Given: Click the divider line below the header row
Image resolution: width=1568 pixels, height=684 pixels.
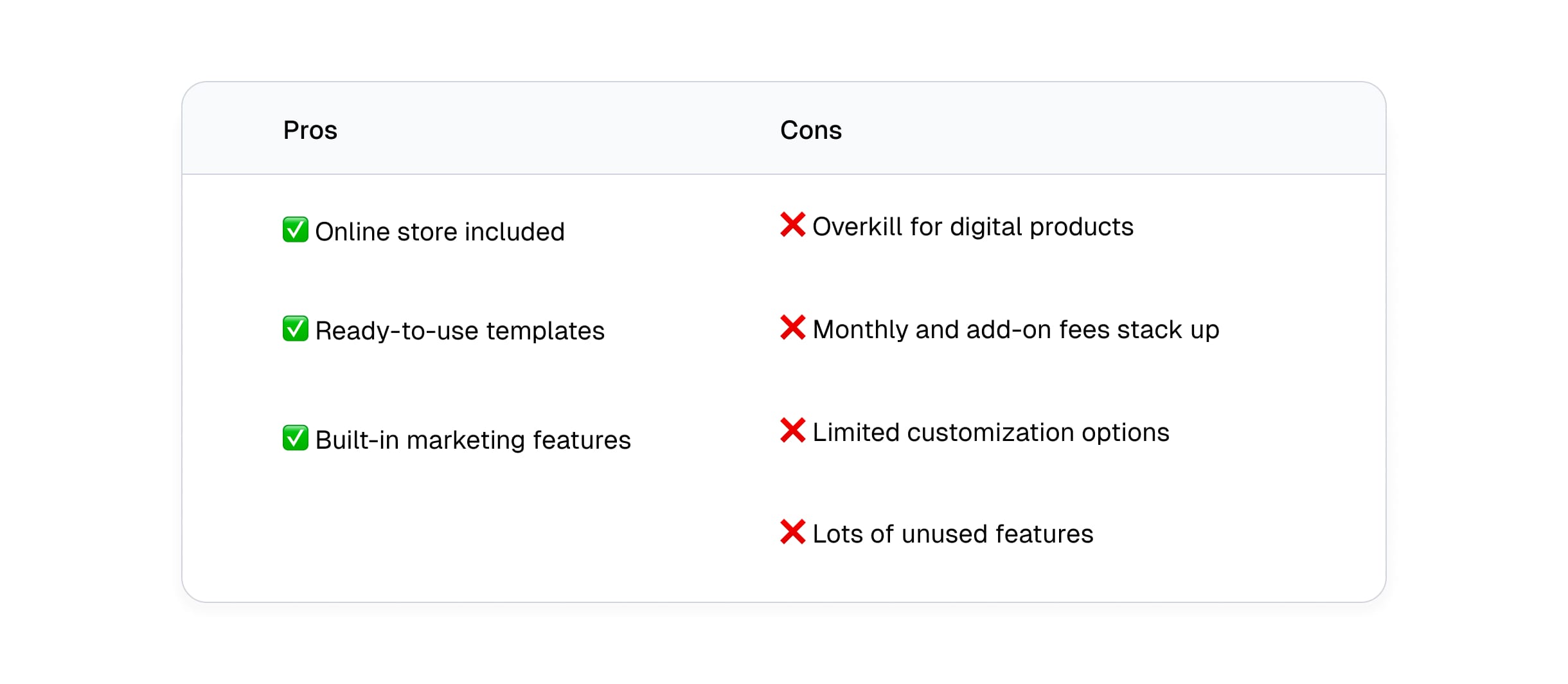Looking at the screenshot, I should coord(784,174).
